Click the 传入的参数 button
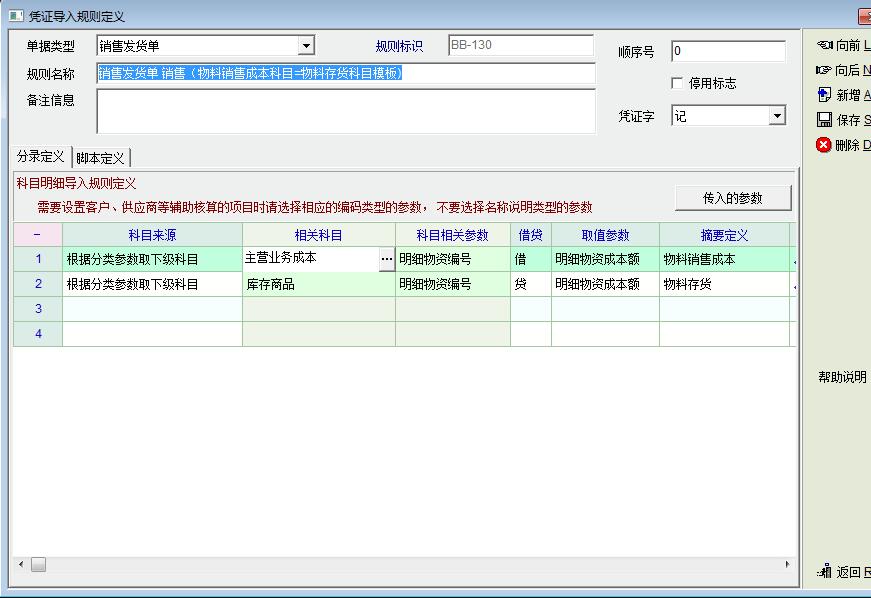This screenshot has width=871, height=598. (x=733, y=198)
